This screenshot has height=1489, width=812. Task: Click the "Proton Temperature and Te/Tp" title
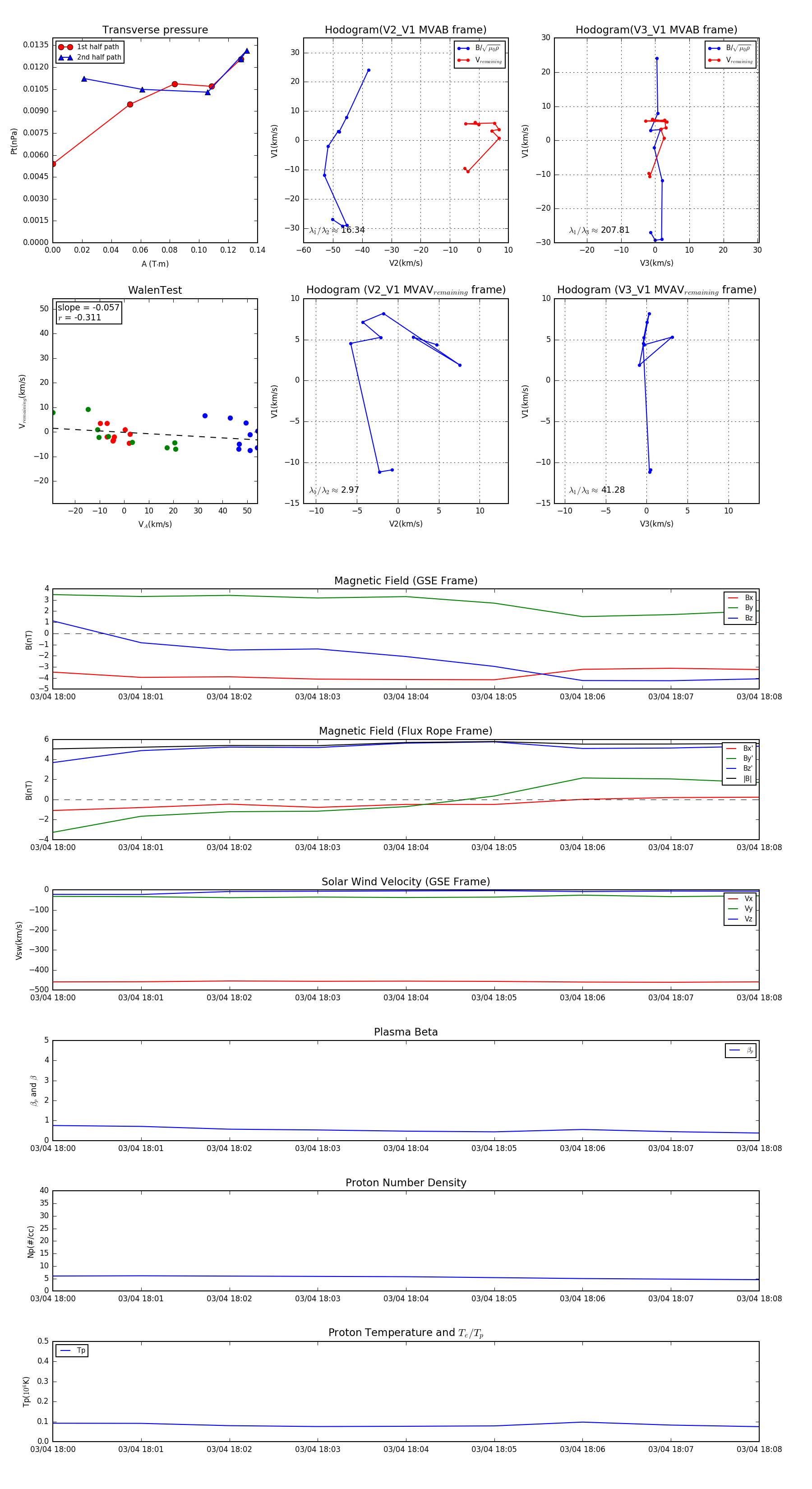(406, 1333)
